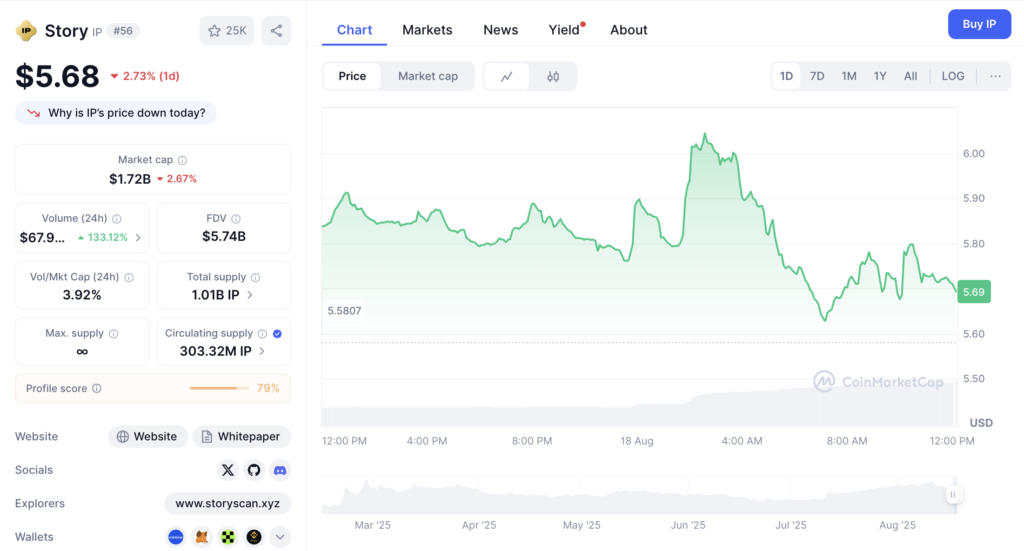Set chart range to 7D
This screenshot has height=551, width=1024.
point(817,76)
